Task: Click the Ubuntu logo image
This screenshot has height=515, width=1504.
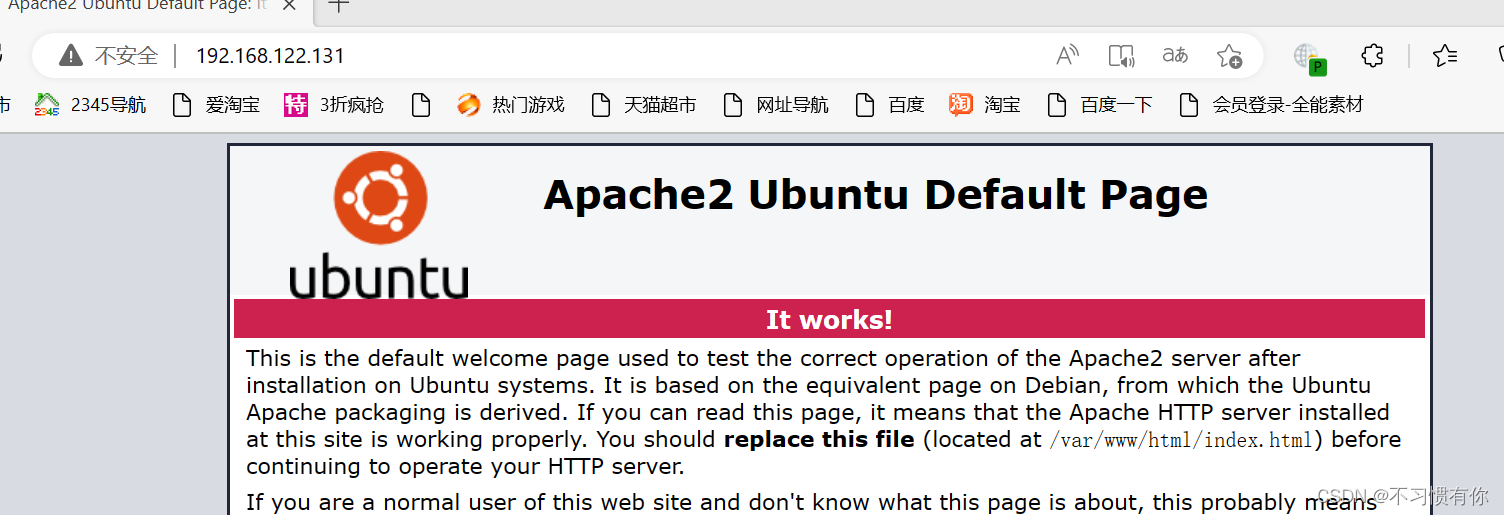Action: pyautogui.click(x=379, y=225)
